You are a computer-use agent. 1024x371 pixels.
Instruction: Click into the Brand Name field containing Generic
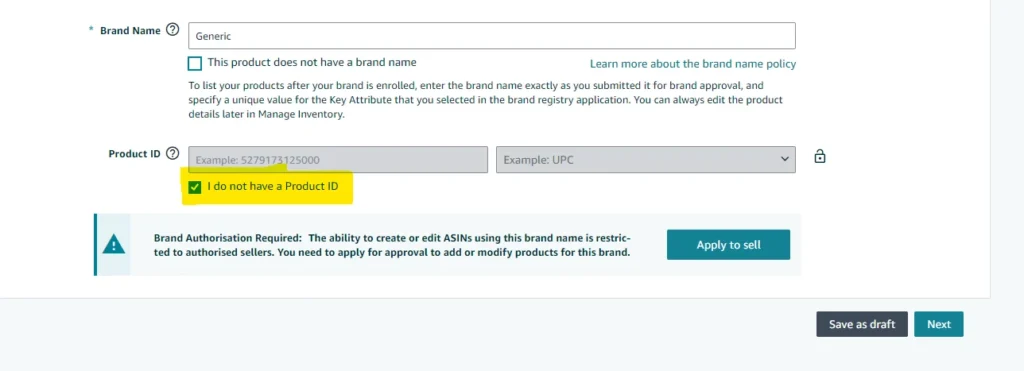click(x=492, y=36)
